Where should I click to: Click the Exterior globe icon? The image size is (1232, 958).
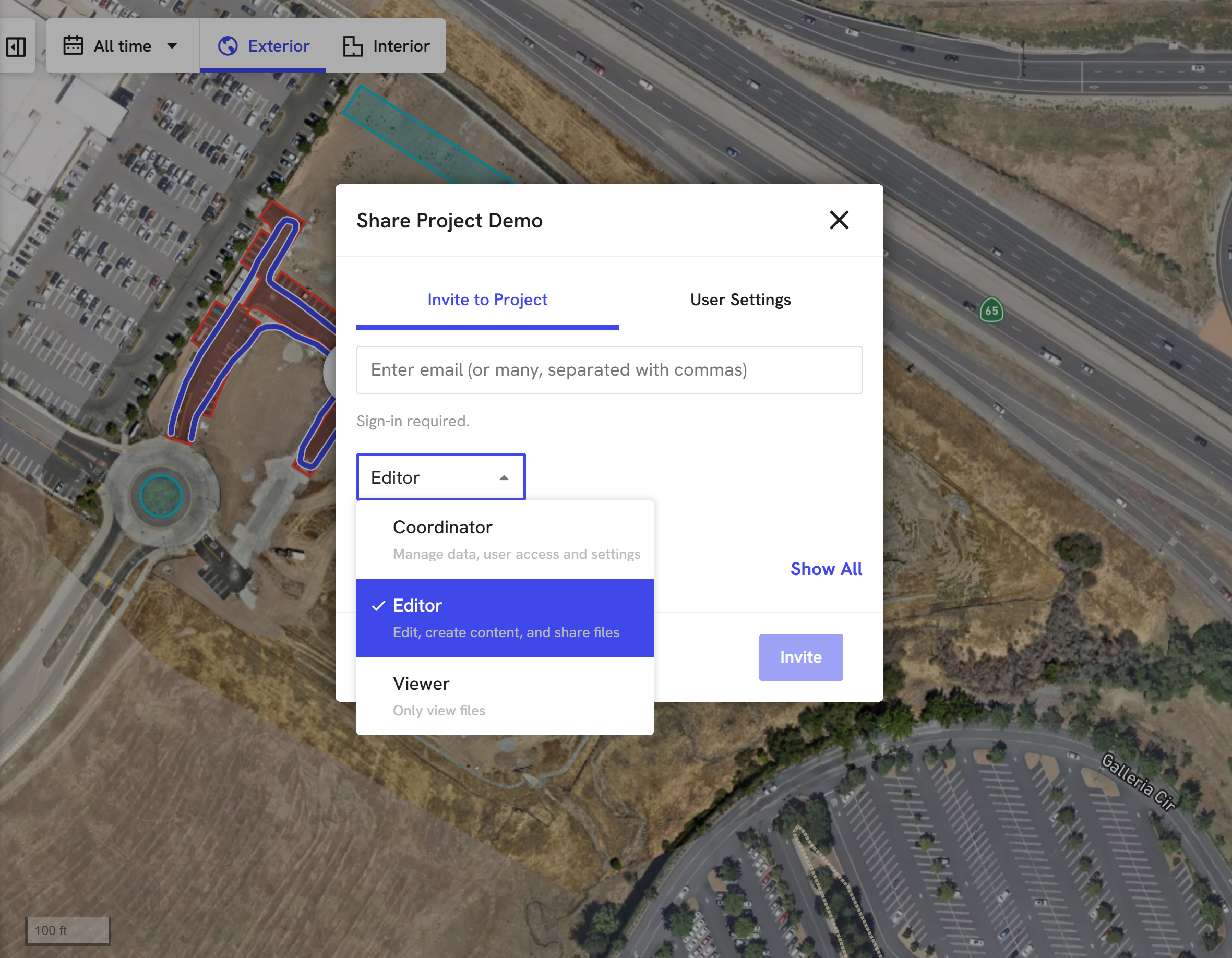(228, 46)
